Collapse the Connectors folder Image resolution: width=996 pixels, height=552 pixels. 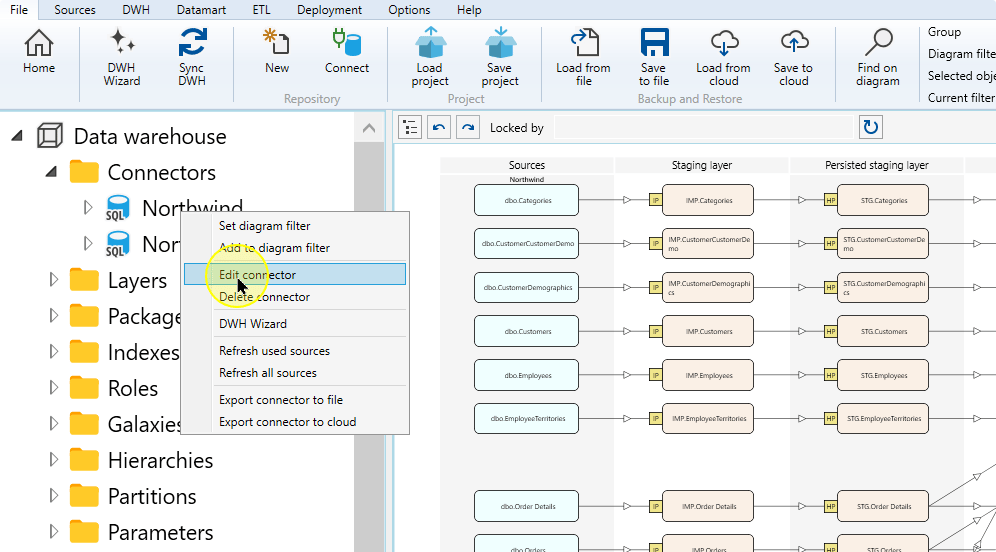click(x=51, y=172)
